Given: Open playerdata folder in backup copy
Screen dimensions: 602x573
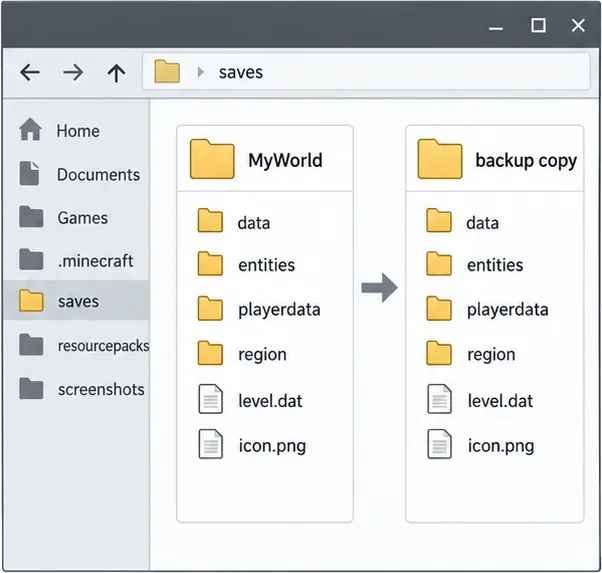Looking at the screenshot, I should [x=487, y=309].
